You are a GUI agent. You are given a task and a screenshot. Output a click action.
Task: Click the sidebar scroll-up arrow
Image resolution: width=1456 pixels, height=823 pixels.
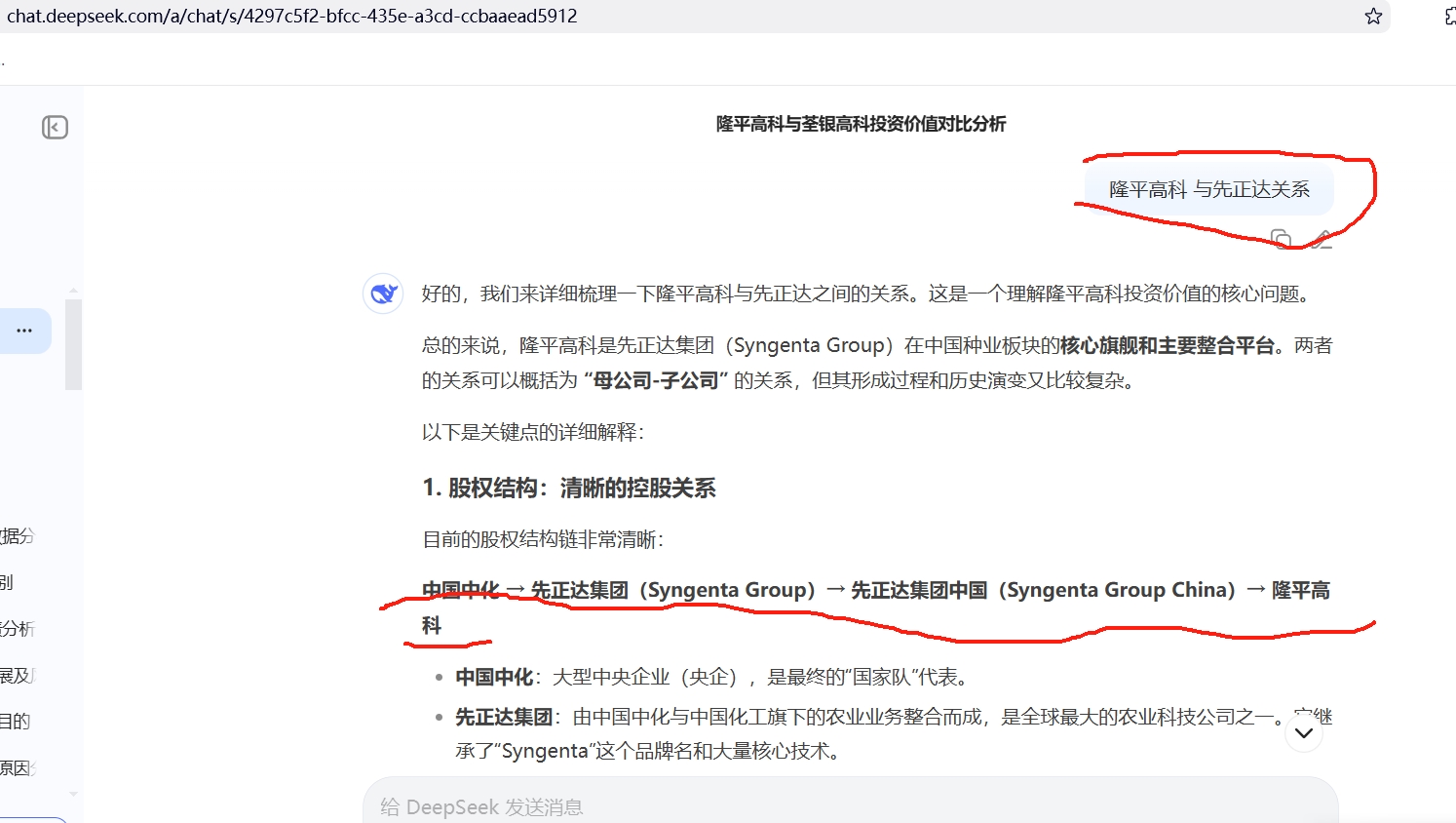tap(73, 291)
